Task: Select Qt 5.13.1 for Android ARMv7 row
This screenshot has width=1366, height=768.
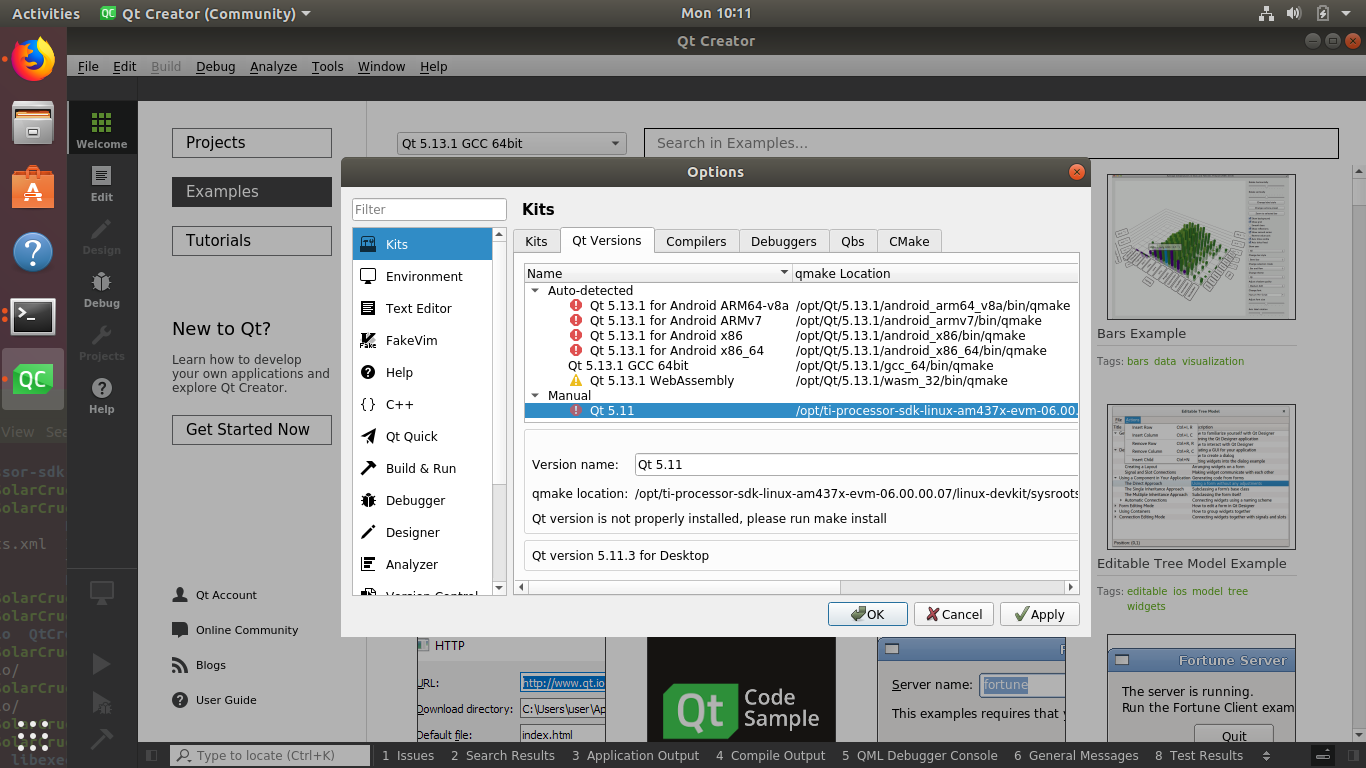Action: pyautogui.click(x=801, y=321)
